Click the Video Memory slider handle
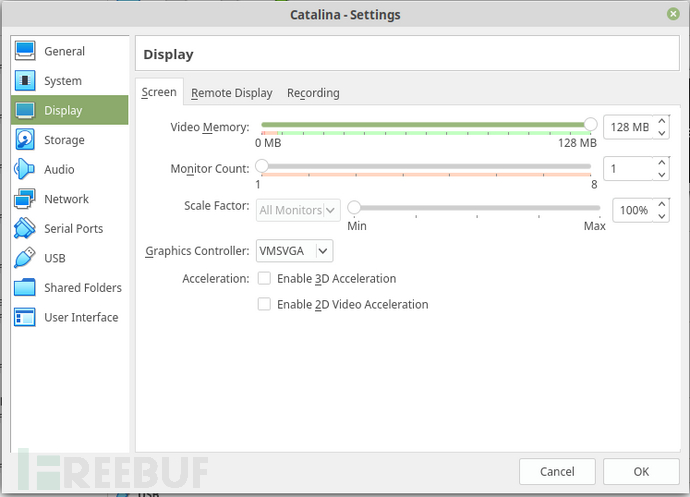The width and height of the screenshot is (690, 497). pyautogui.click(x=591, y=125)
